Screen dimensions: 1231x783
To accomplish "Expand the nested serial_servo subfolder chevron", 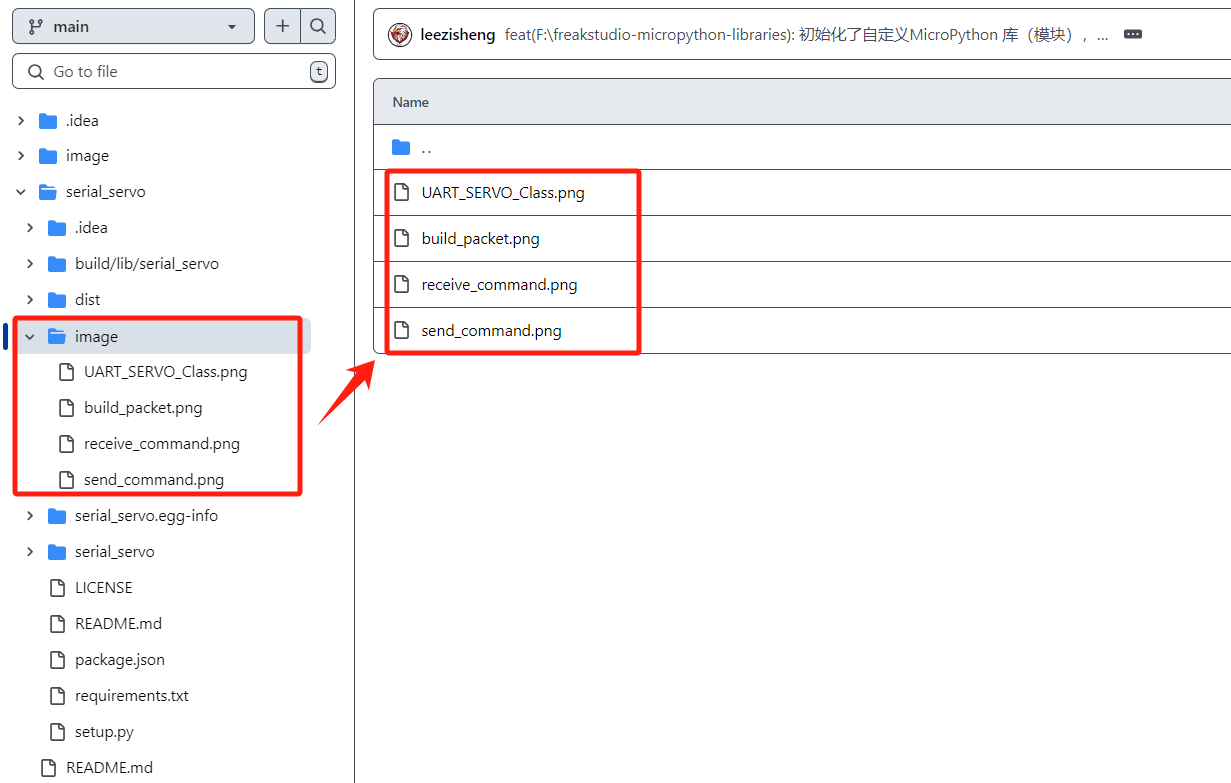I will [x=30, y=552].
